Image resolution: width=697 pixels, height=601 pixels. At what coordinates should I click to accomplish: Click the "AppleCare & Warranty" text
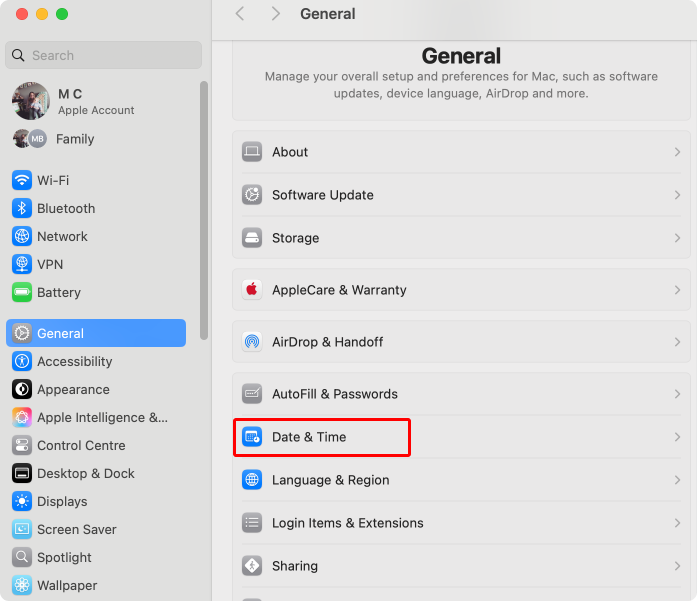point(339,290)
